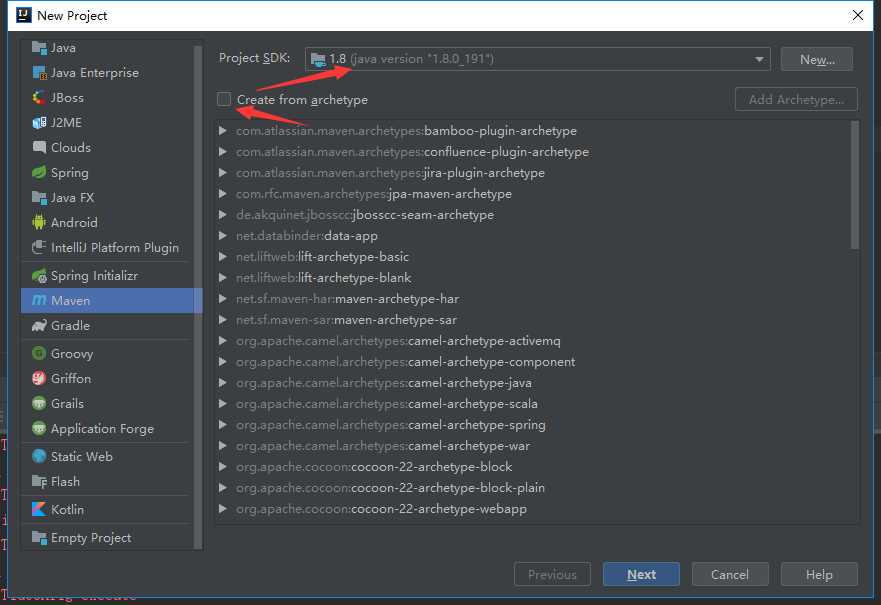This screenshot has height=605, width=881.
Task: Click the Static Web globe icon
Action: 39,456
